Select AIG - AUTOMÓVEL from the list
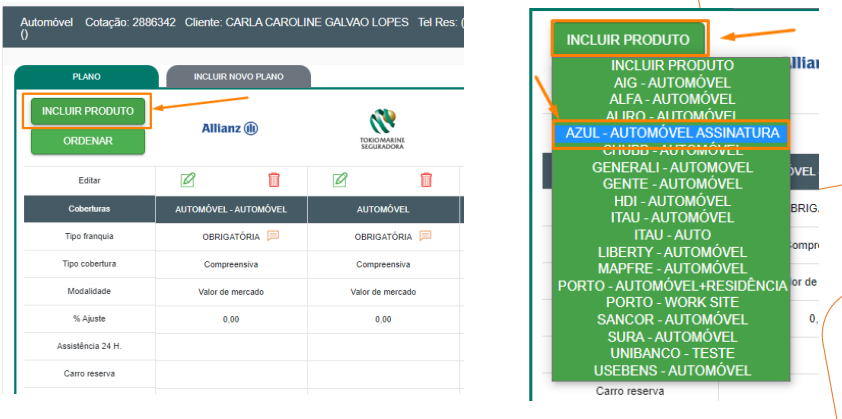The image size is (842, 419). [x=672, y=83]
